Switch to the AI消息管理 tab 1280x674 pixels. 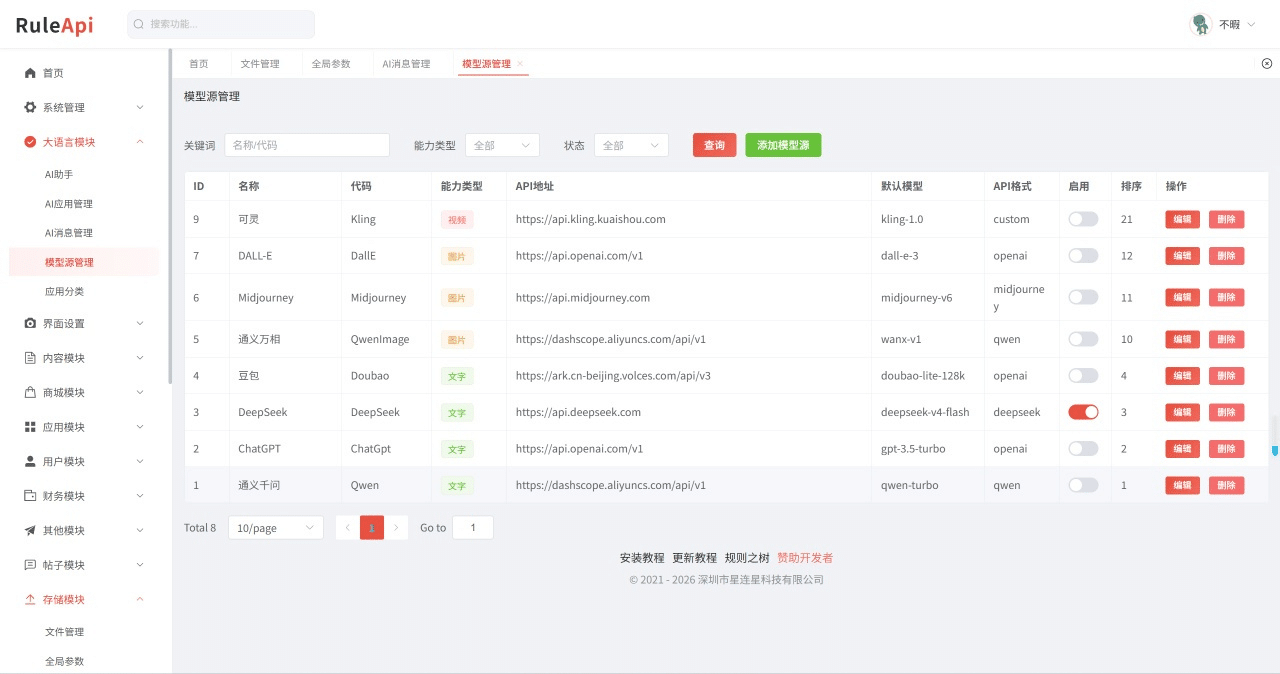tap(406, 64)
